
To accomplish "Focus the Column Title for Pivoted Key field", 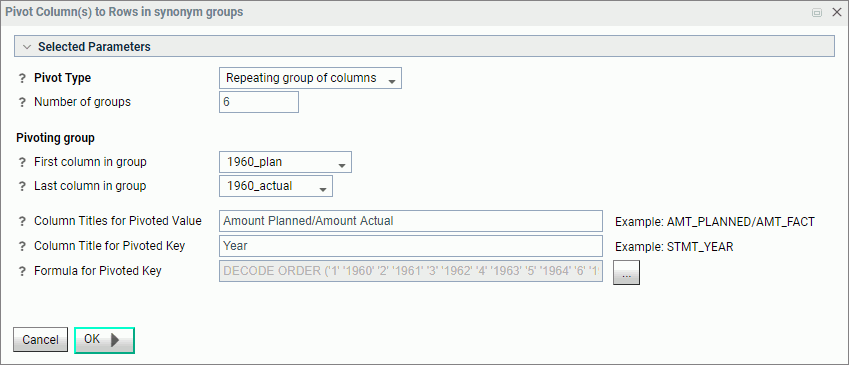I will click(411, 246).
